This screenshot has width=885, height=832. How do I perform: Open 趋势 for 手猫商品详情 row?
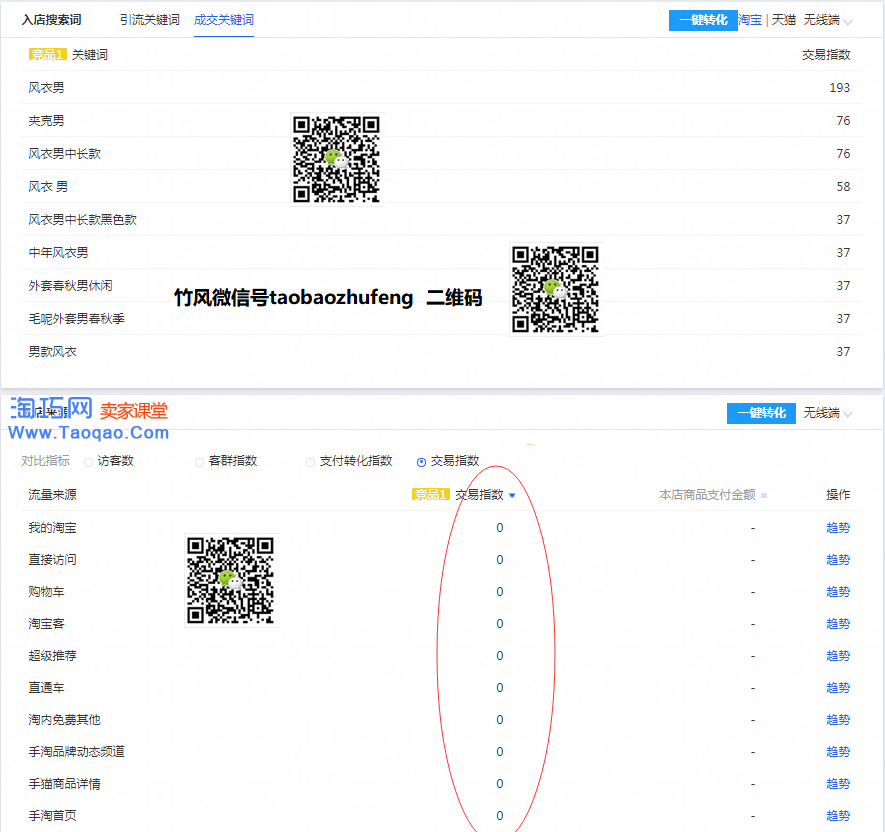(838, 783)
